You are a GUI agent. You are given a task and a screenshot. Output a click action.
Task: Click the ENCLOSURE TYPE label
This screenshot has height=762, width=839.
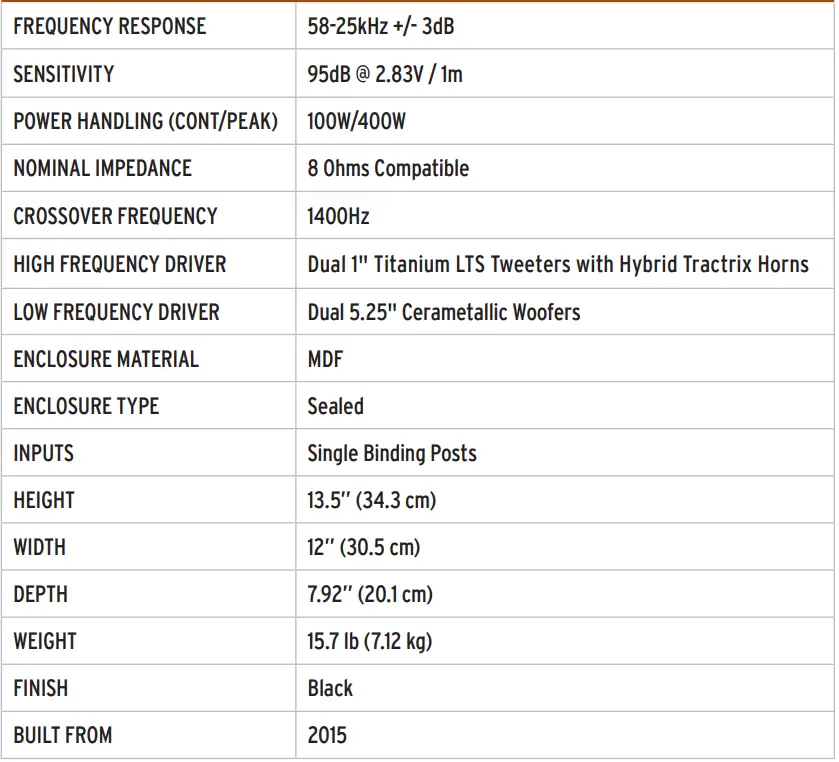(x=86, y=406)
